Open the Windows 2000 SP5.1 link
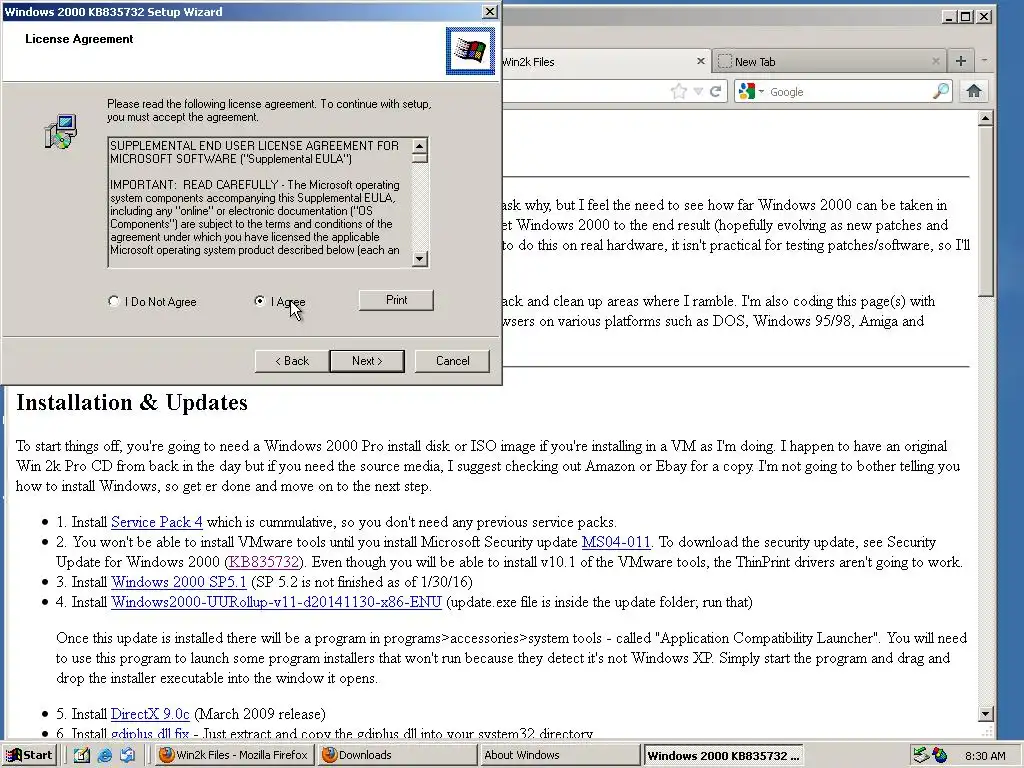Viewport: 1024px width, 768px height. [x=178, y=582]
